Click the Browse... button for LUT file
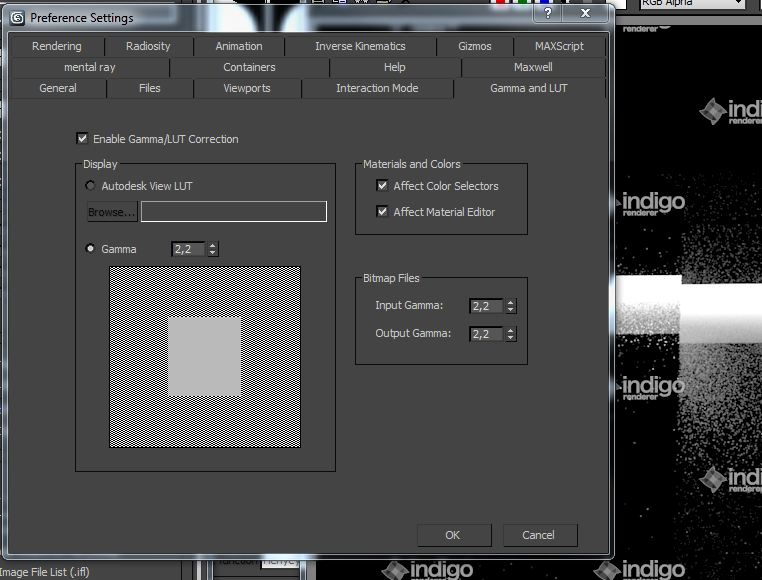This screenshot has height=580, width=762. (111, 212)
